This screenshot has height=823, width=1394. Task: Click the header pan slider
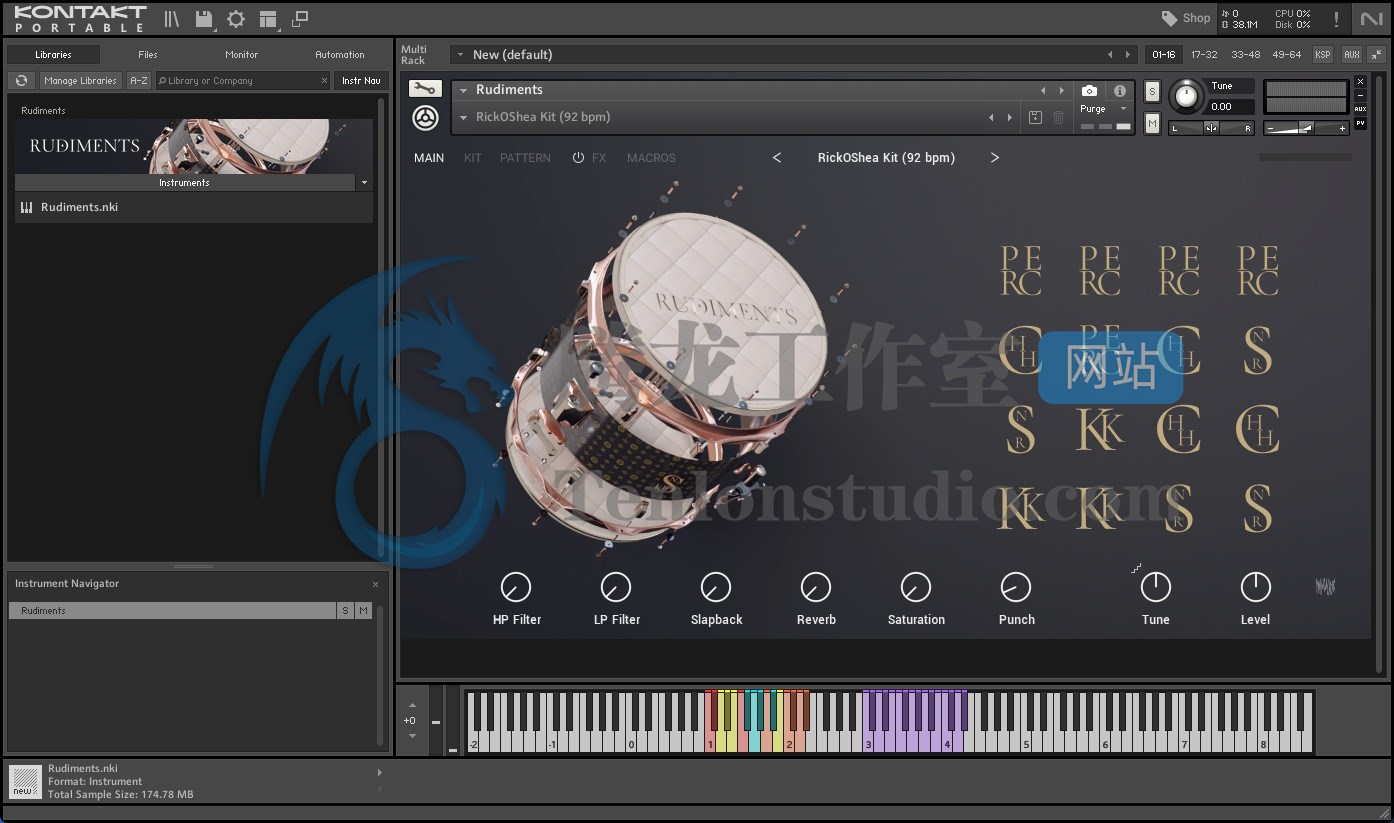point(1211,128)
